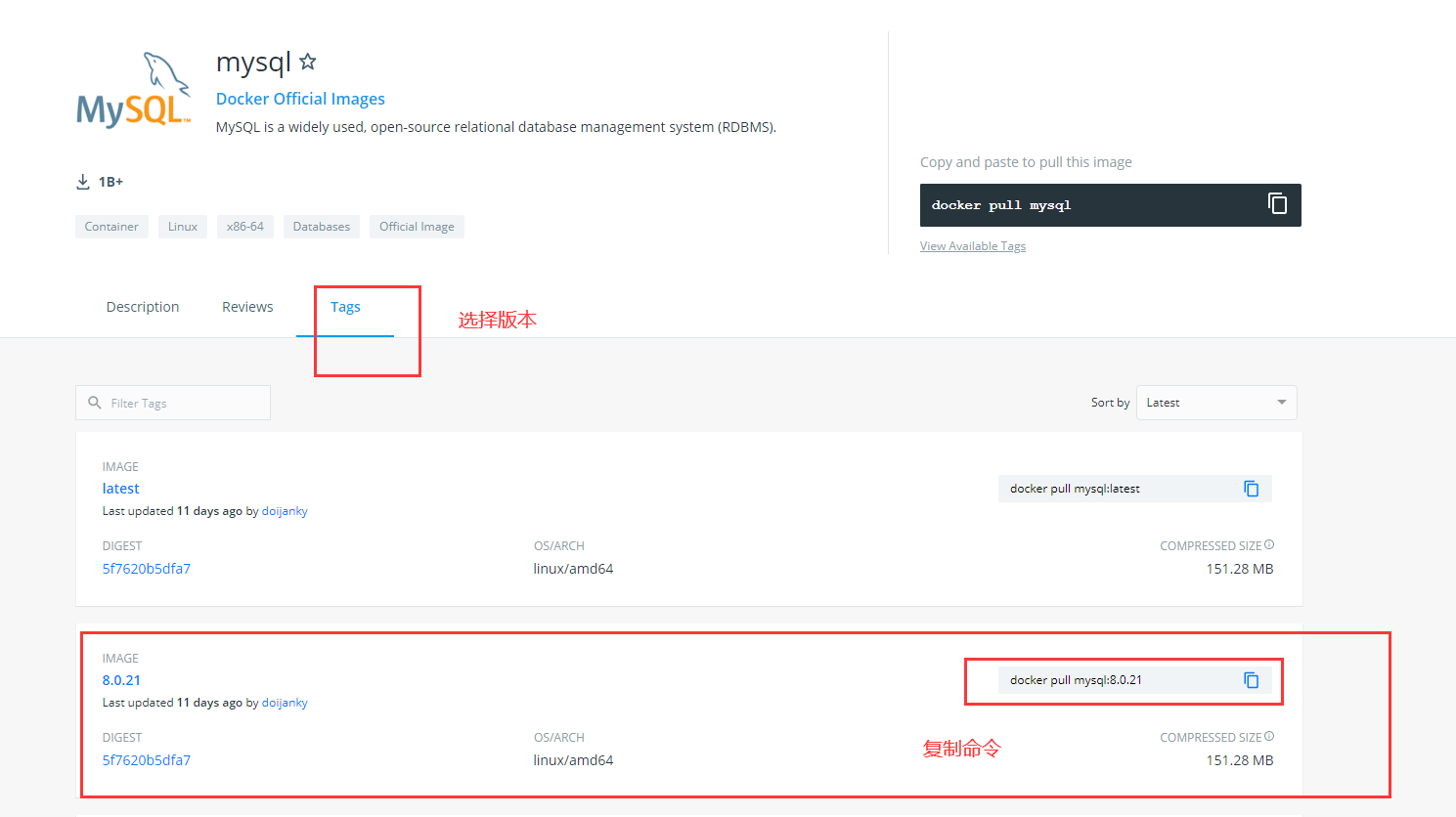The image size is (1456, 817).
Task: Open the latest image tag link
Action: pos(121,489)
